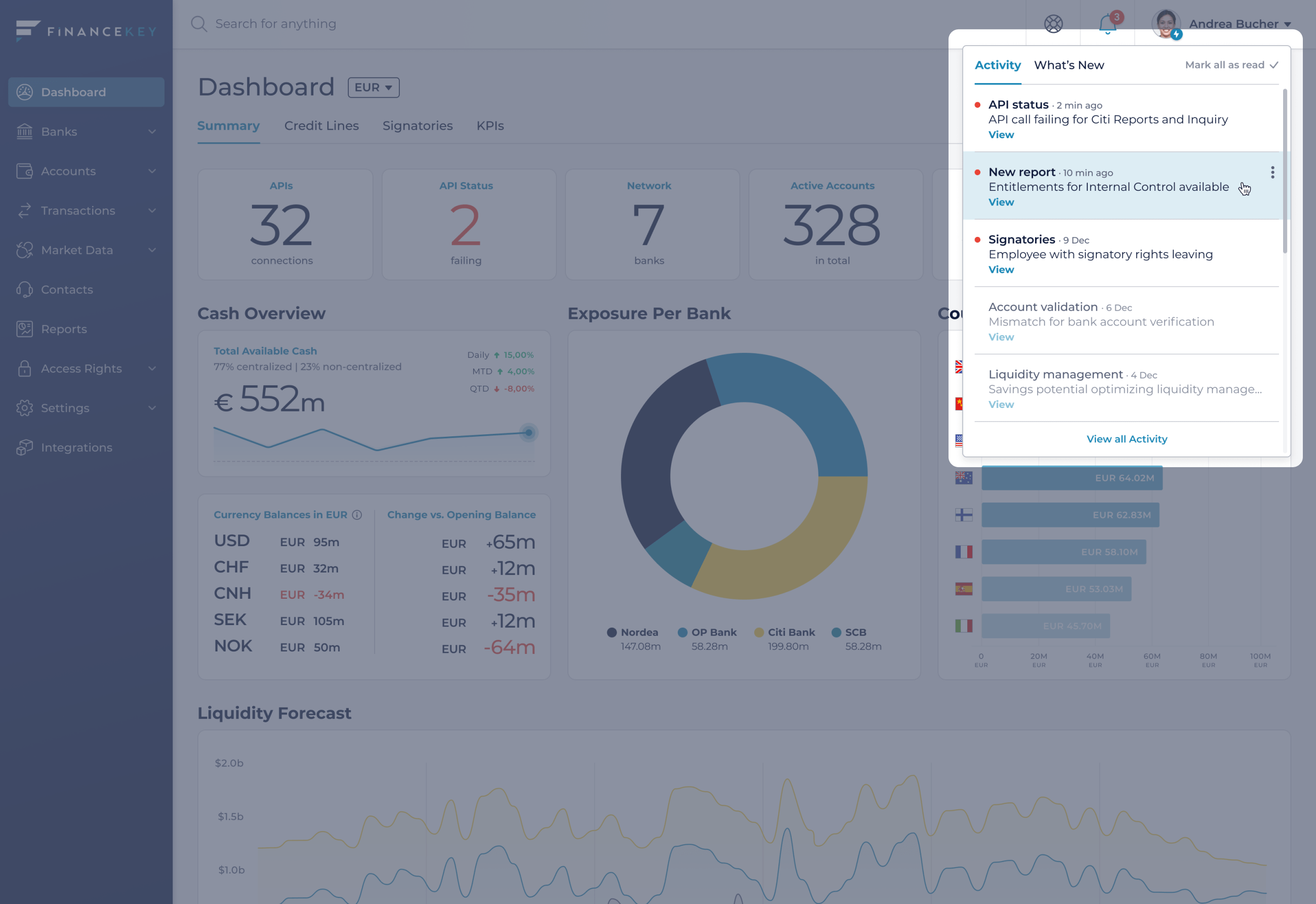
Task: Click notification panel scrollbar thumb
Action: pos(1285,170)
